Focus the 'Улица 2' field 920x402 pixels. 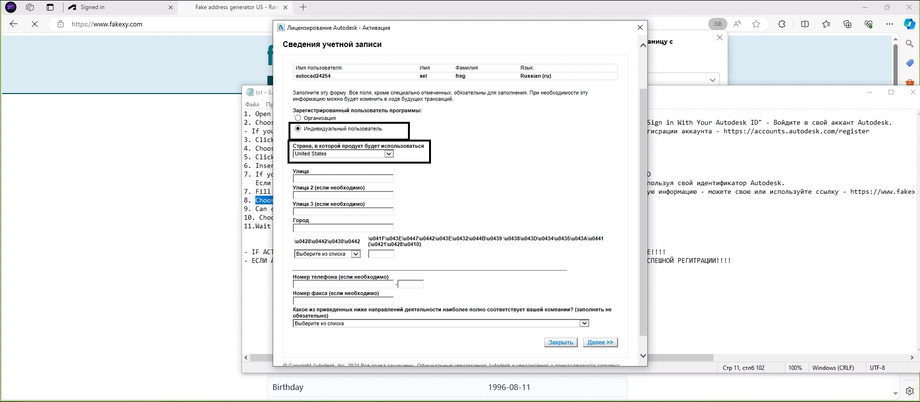point(343,195)
